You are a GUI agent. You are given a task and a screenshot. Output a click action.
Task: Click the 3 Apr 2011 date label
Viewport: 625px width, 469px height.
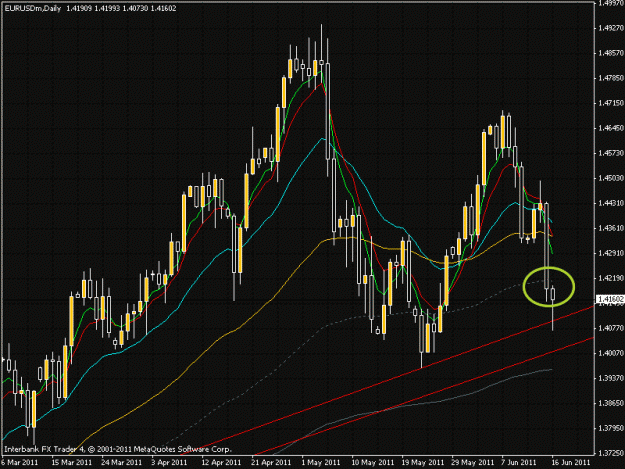pos(169,463)
